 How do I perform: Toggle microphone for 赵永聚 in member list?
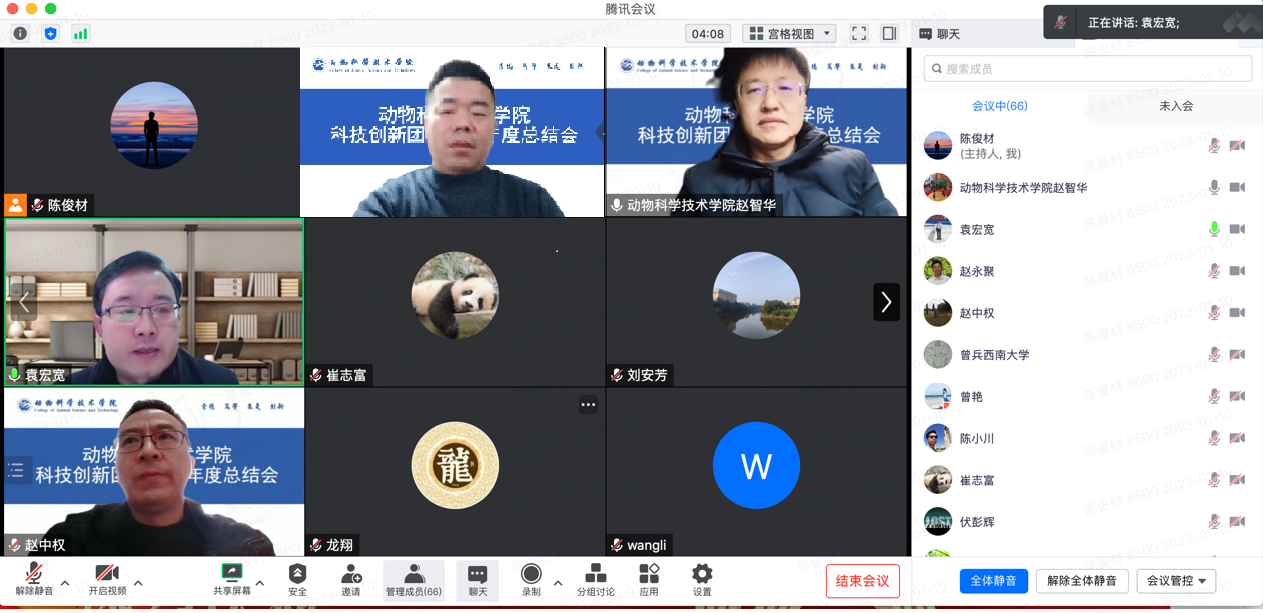click(x=1214, y=271)
